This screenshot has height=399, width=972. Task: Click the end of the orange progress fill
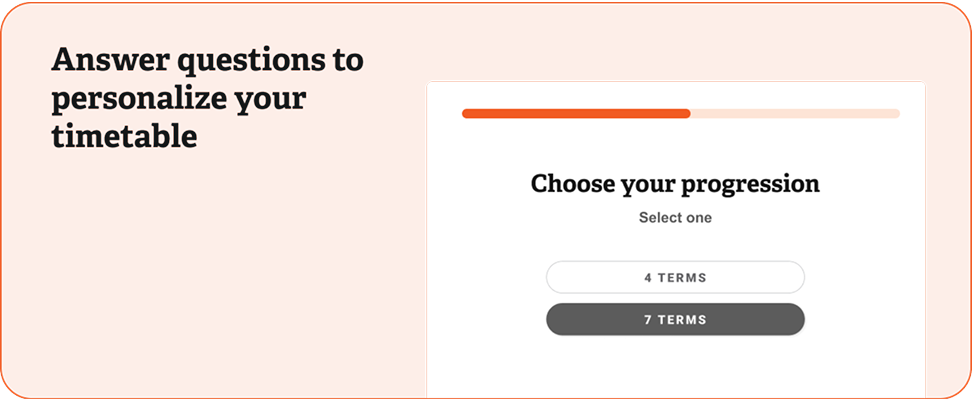(687, 113)
